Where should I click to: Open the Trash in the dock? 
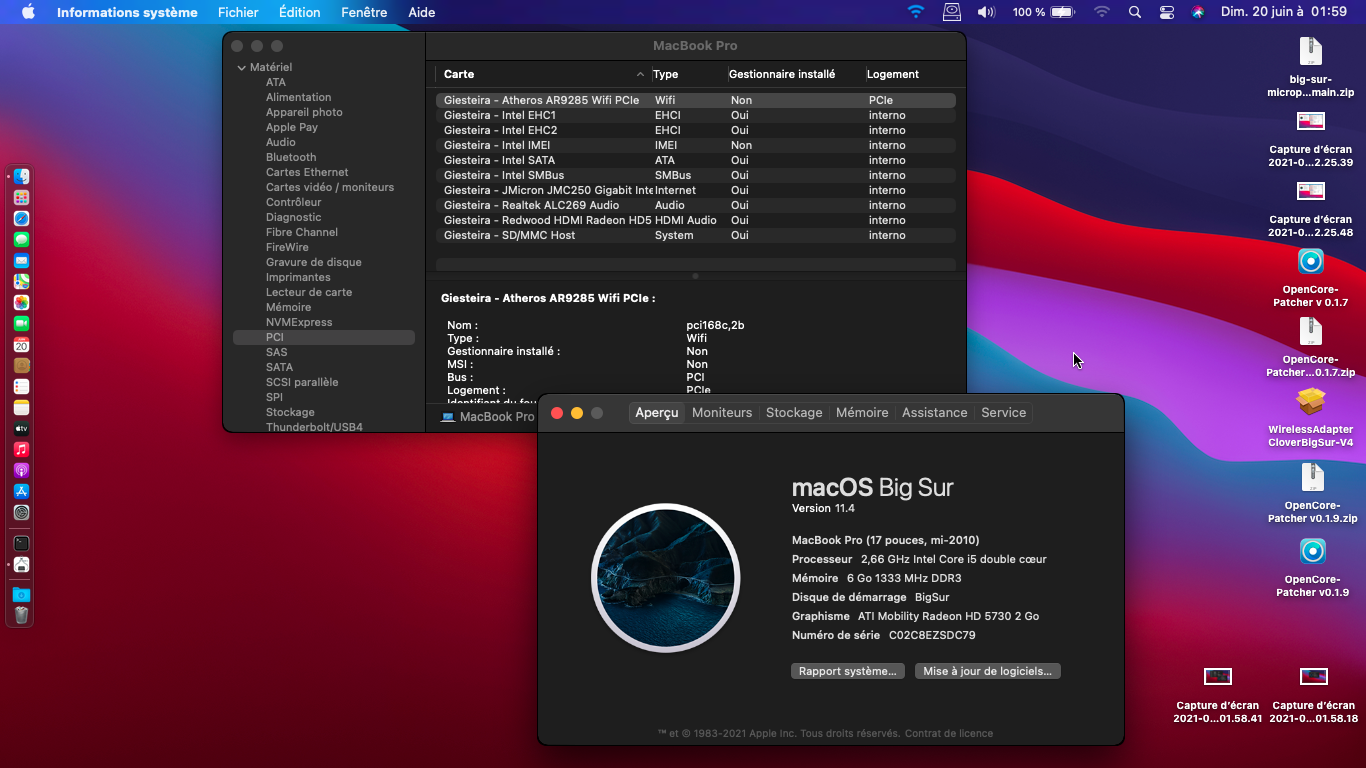pos(21,615)
